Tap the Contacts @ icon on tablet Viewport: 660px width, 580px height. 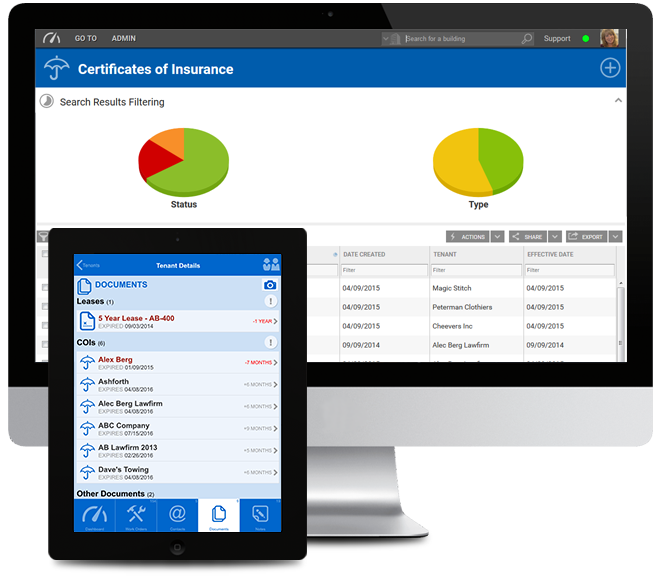click(177, 512)
